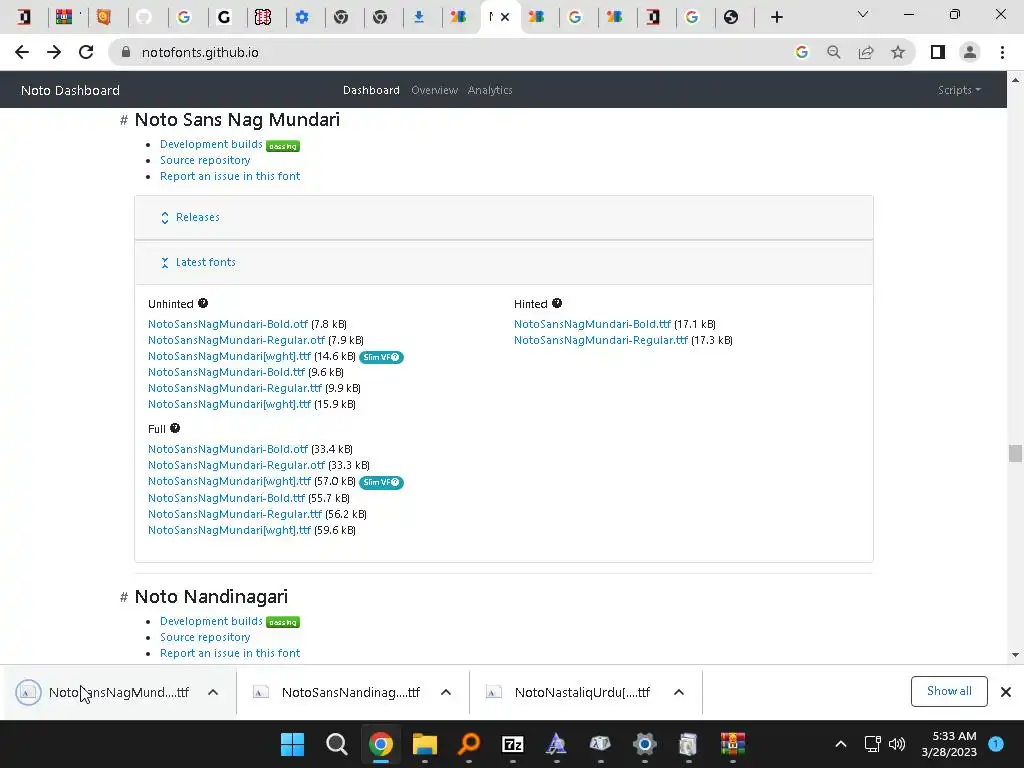Open Windows Start menu
The image size is (1024, 768).
[x=293, y=744]
